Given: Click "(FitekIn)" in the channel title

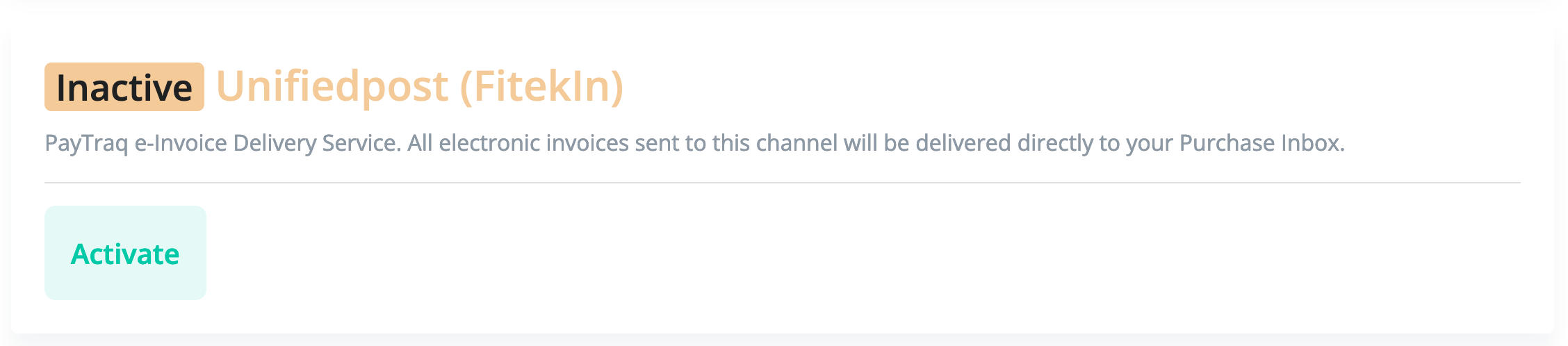Looking at the screenshot, I should point(541,87).
